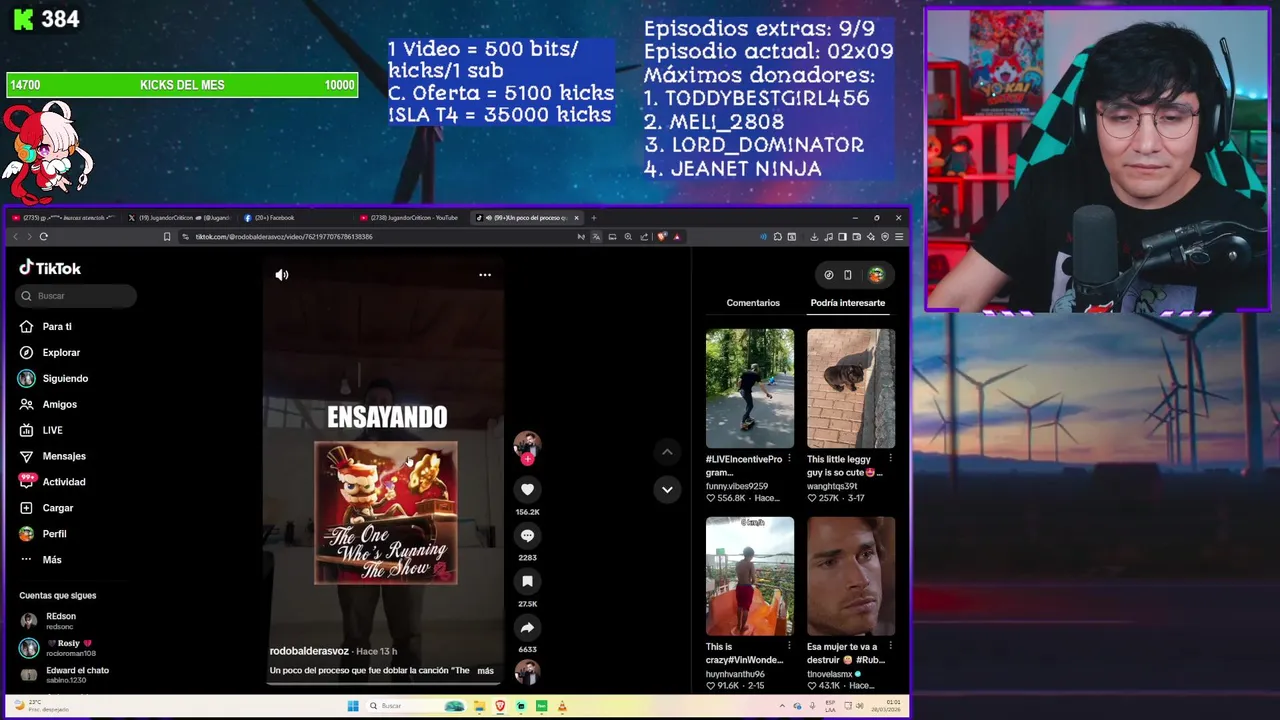Open 'Esa mujer te va a destruir' thumbnail
The image size is (1280, 720).
[851, 576]
